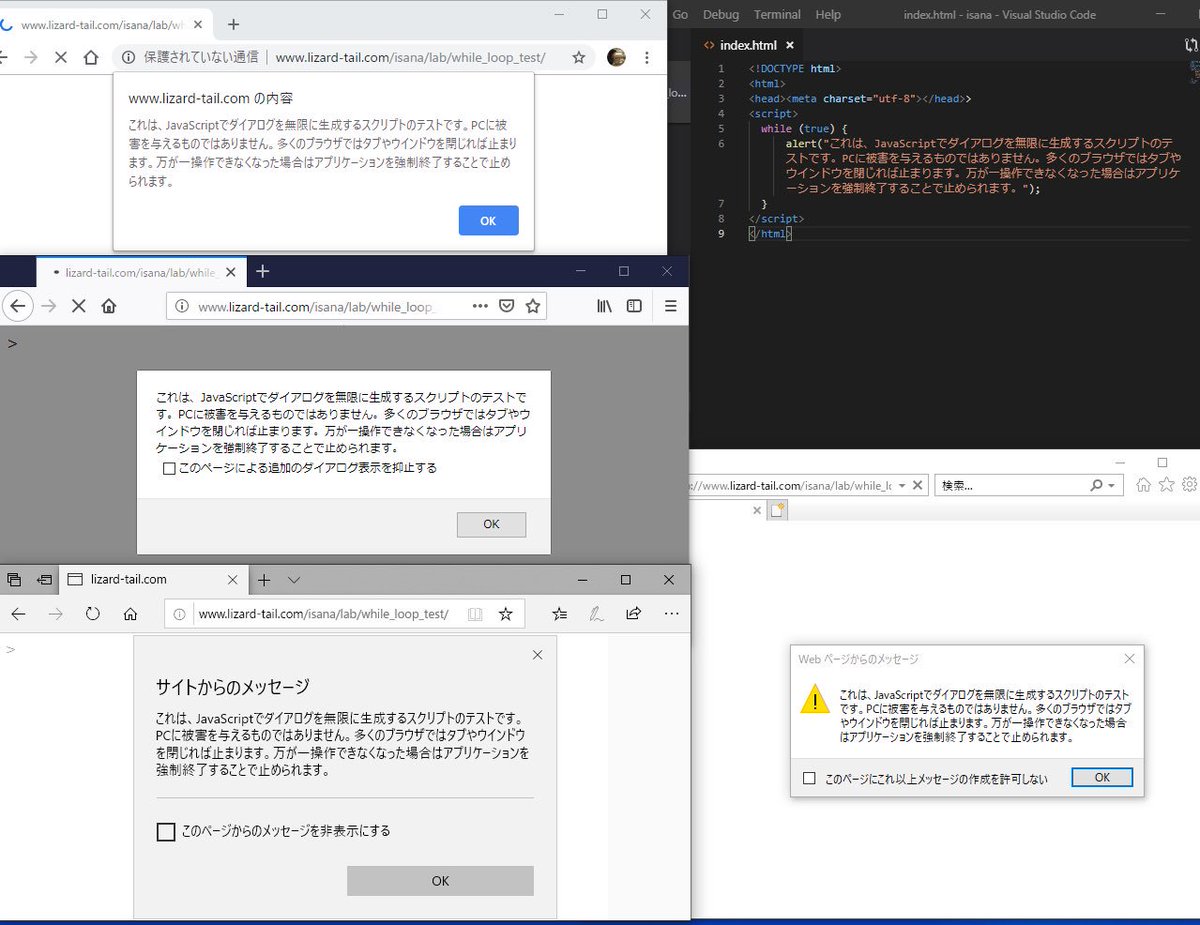
Task: Open the Firefox Library icon
Action: pyautogui.click(x=604, y=306)
